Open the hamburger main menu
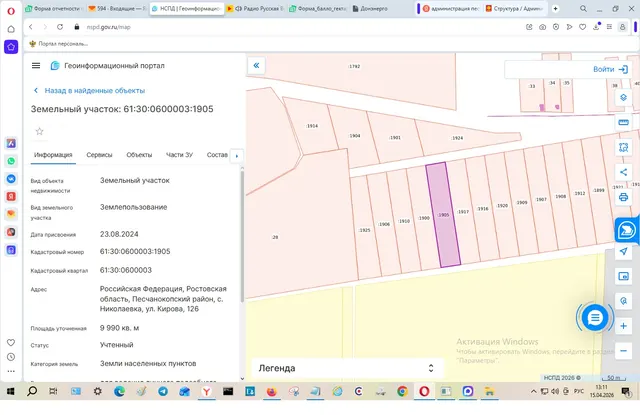The width and height of the screenshot is (640, 415). pyautogui.click(x=36, y=66)
